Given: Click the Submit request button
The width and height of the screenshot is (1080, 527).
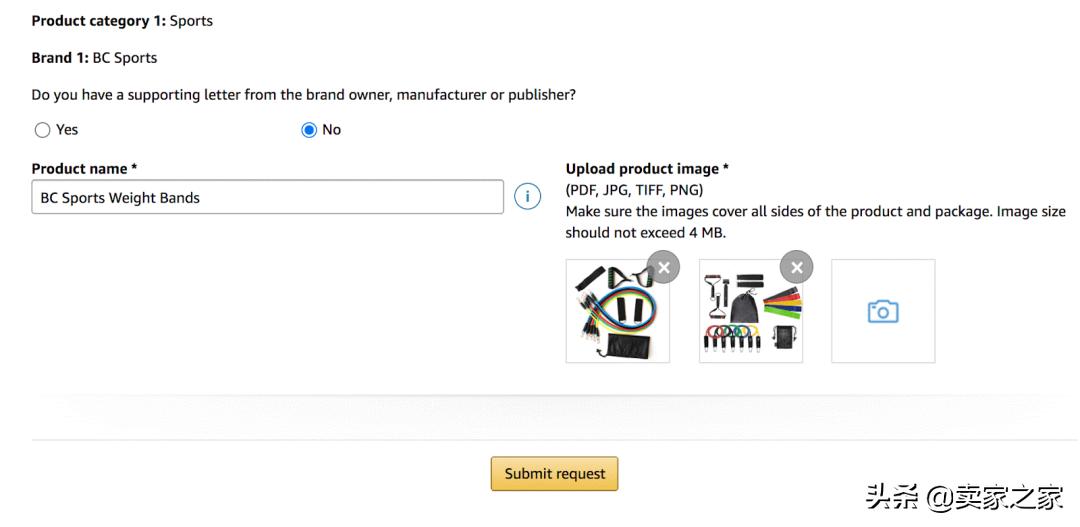Looking at the screenshot, I should click(x=554, y=474).
